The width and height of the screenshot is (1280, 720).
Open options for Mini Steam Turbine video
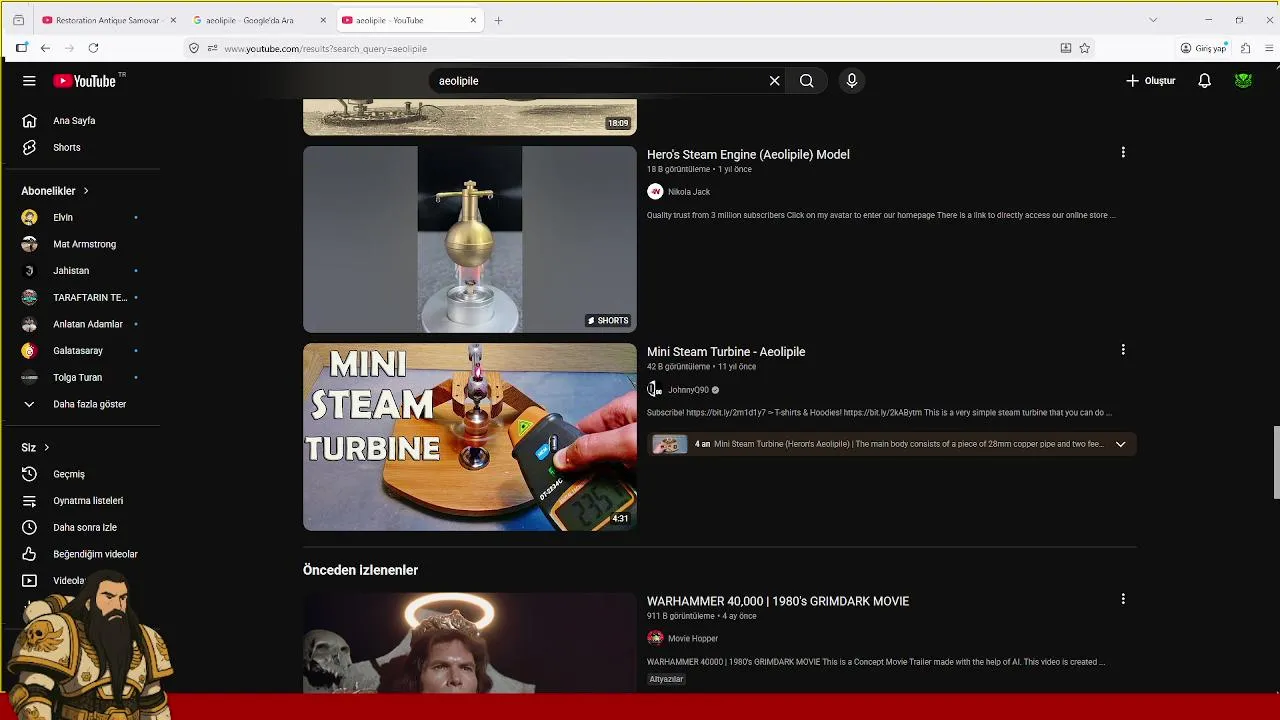click(x=1123, y=350)
